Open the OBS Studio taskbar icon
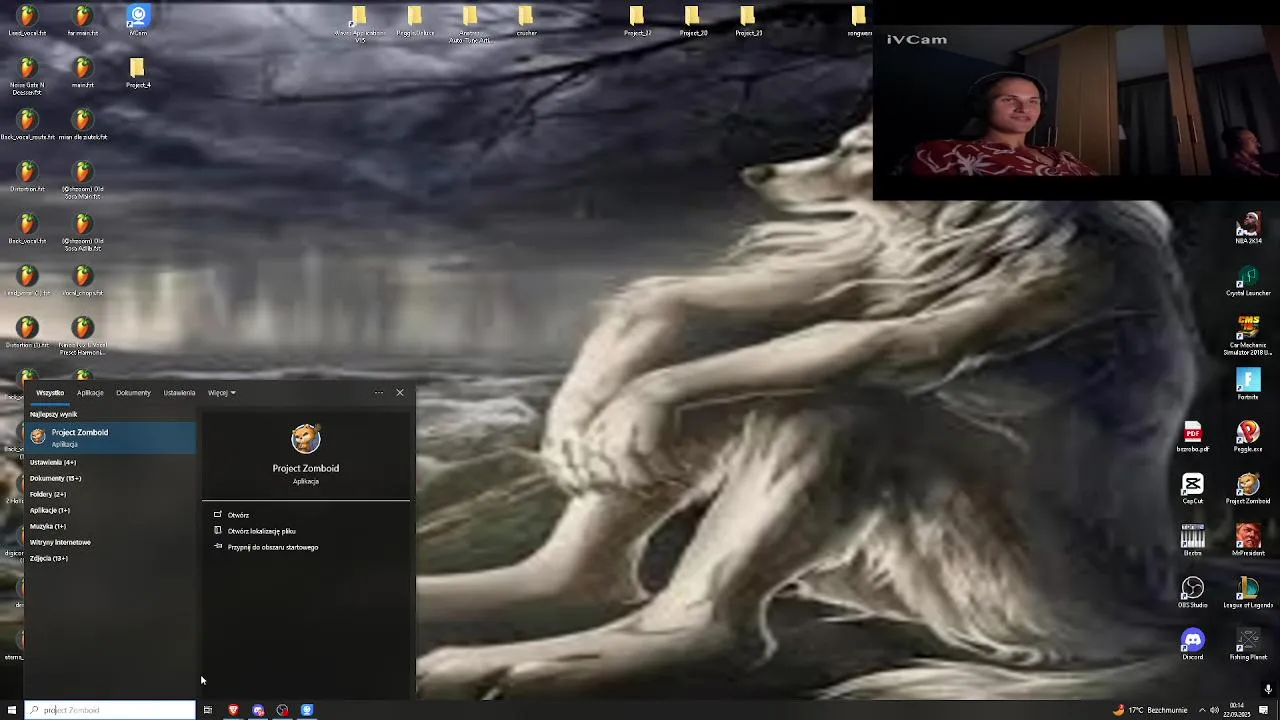1280x720 pixels. 282,710
